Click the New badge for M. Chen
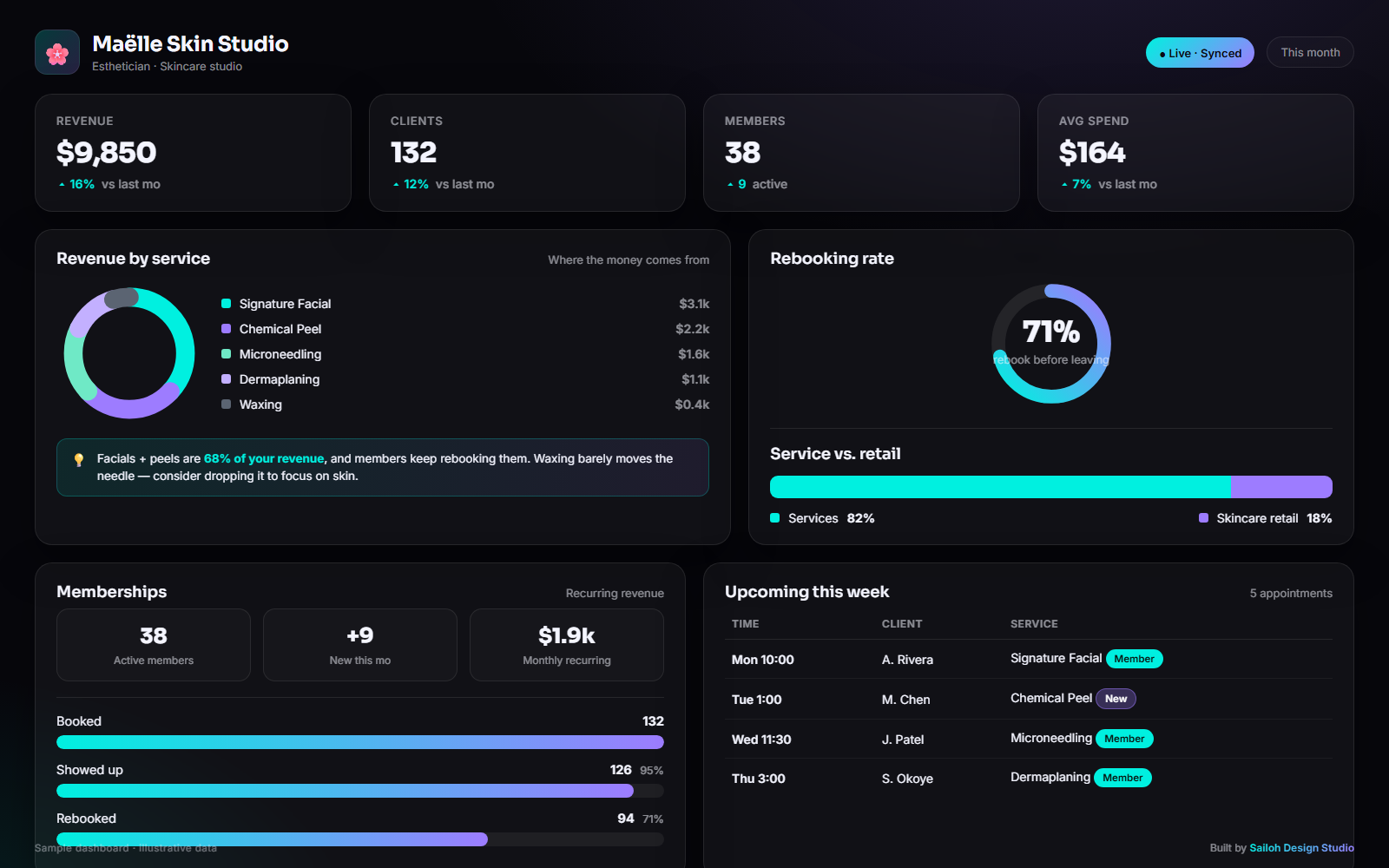This screenshot has width=1389, height=868. tap(1116, 699)
